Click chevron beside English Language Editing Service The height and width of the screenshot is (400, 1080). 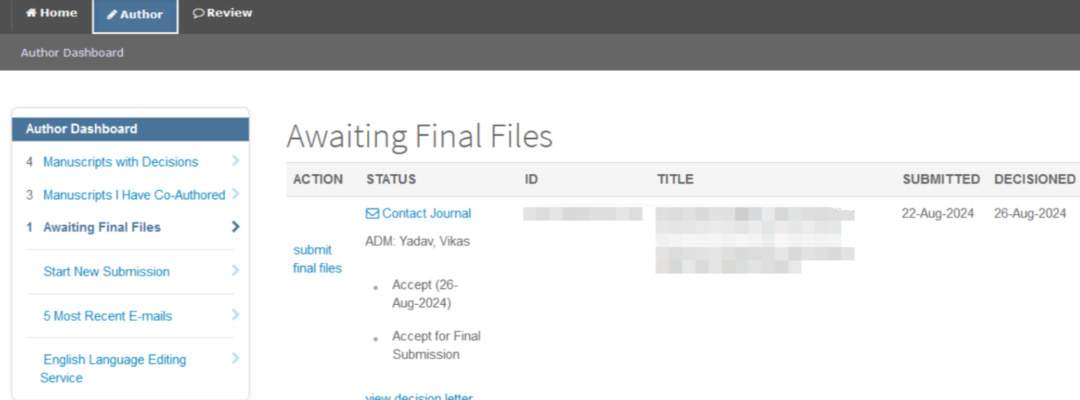pyautogui.click(x=236, y=359)
